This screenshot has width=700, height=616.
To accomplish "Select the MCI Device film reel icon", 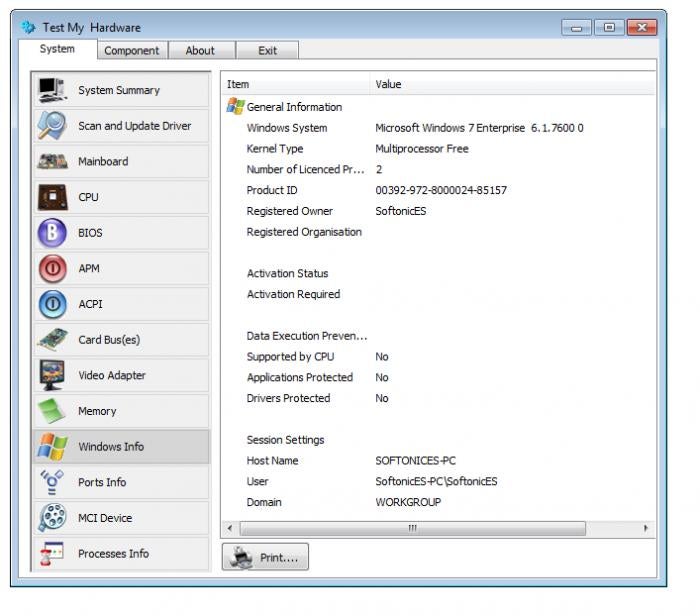I will (x=52, y=518).
